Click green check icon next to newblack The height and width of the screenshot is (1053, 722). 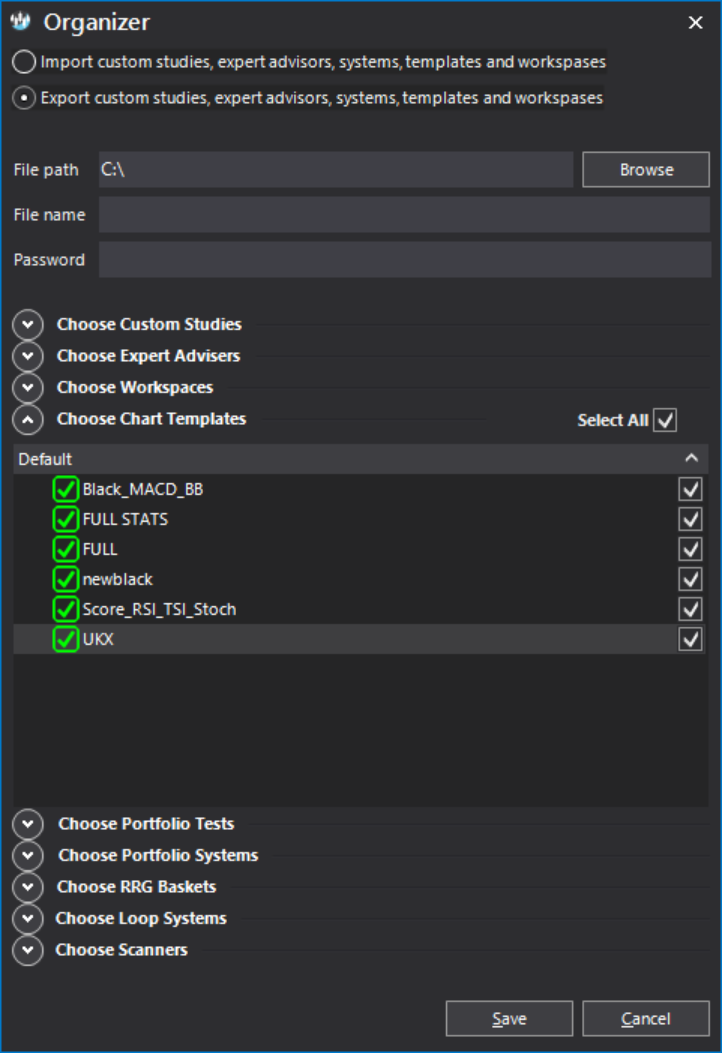coord(66,579)
